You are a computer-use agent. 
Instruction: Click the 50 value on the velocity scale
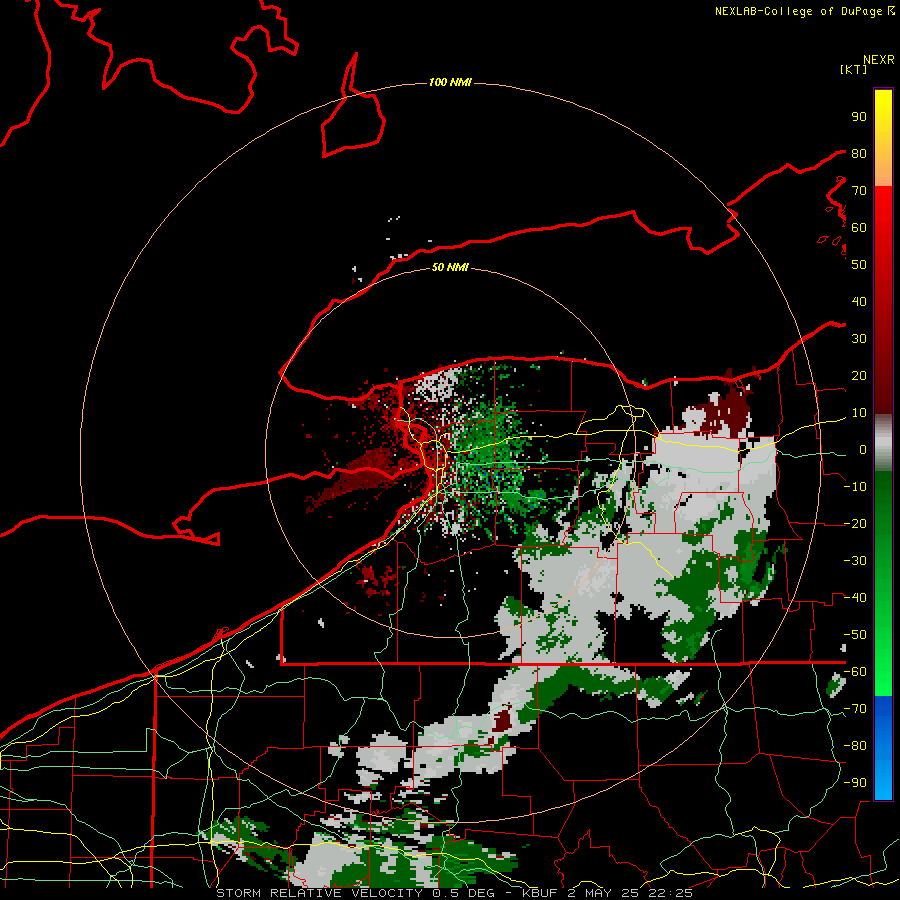(859, 265)
